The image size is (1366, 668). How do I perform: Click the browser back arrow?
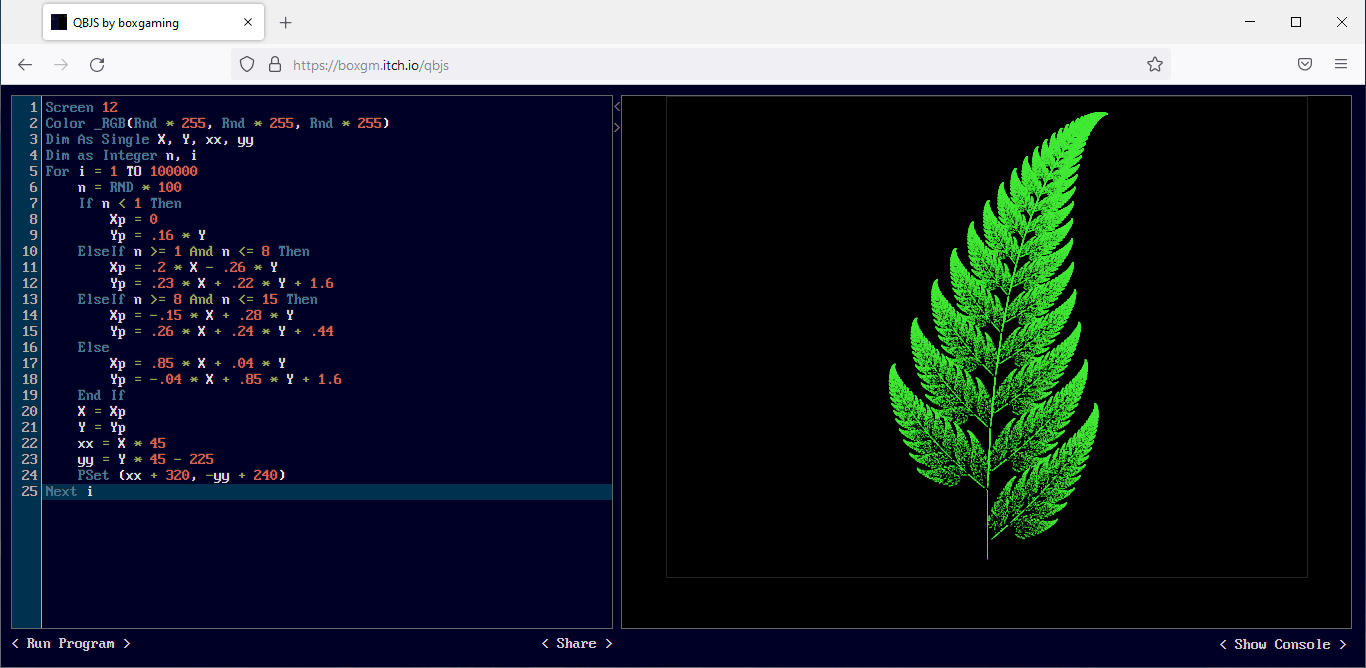pos(25,64)
